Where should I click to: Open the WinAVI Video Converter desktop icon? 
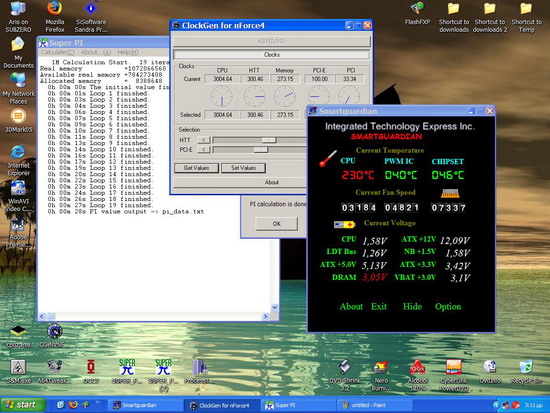18,196
